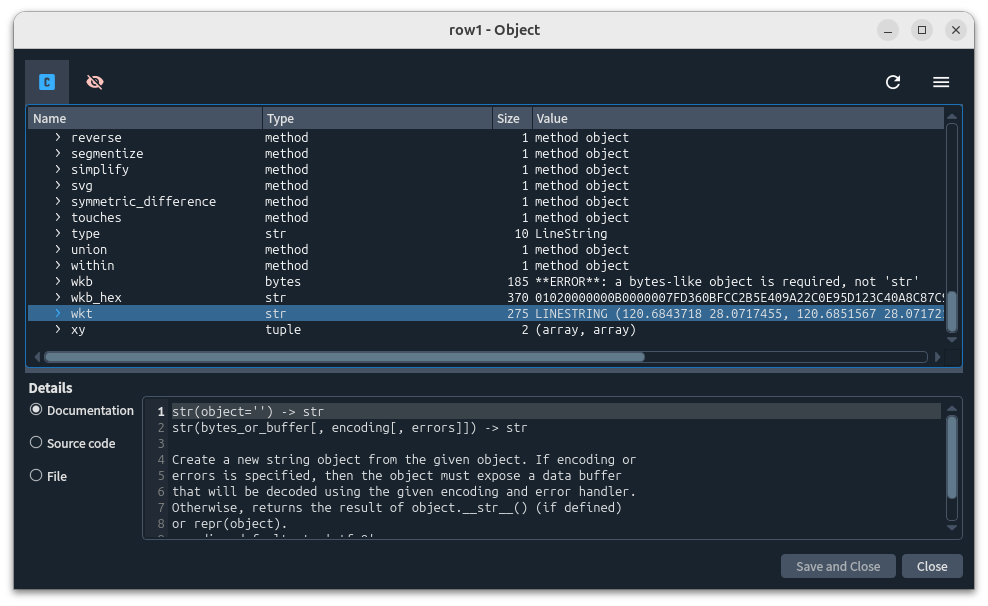
Task: Click the refresh icon in toolbar
Action: click(x=893, y=82)
